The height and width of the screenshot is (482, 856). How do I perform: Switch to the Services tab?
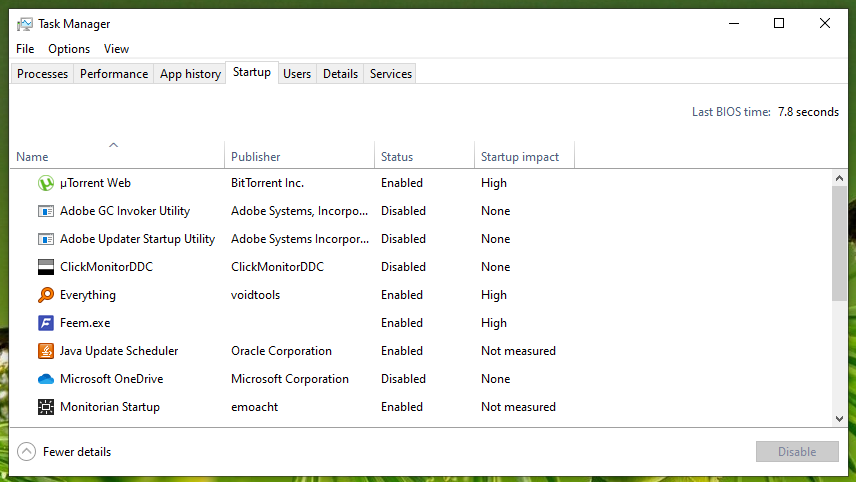pos(391,74)
